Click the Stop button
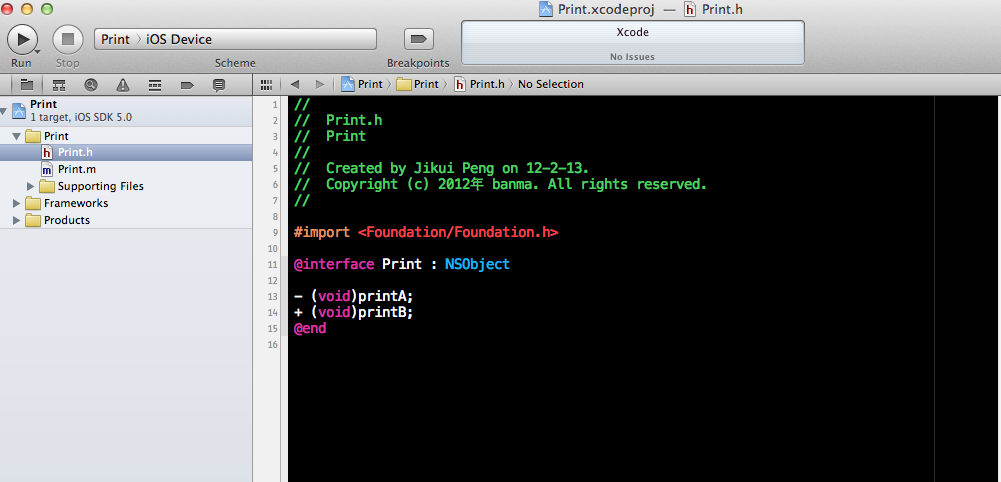 click(x=68, y=39)
